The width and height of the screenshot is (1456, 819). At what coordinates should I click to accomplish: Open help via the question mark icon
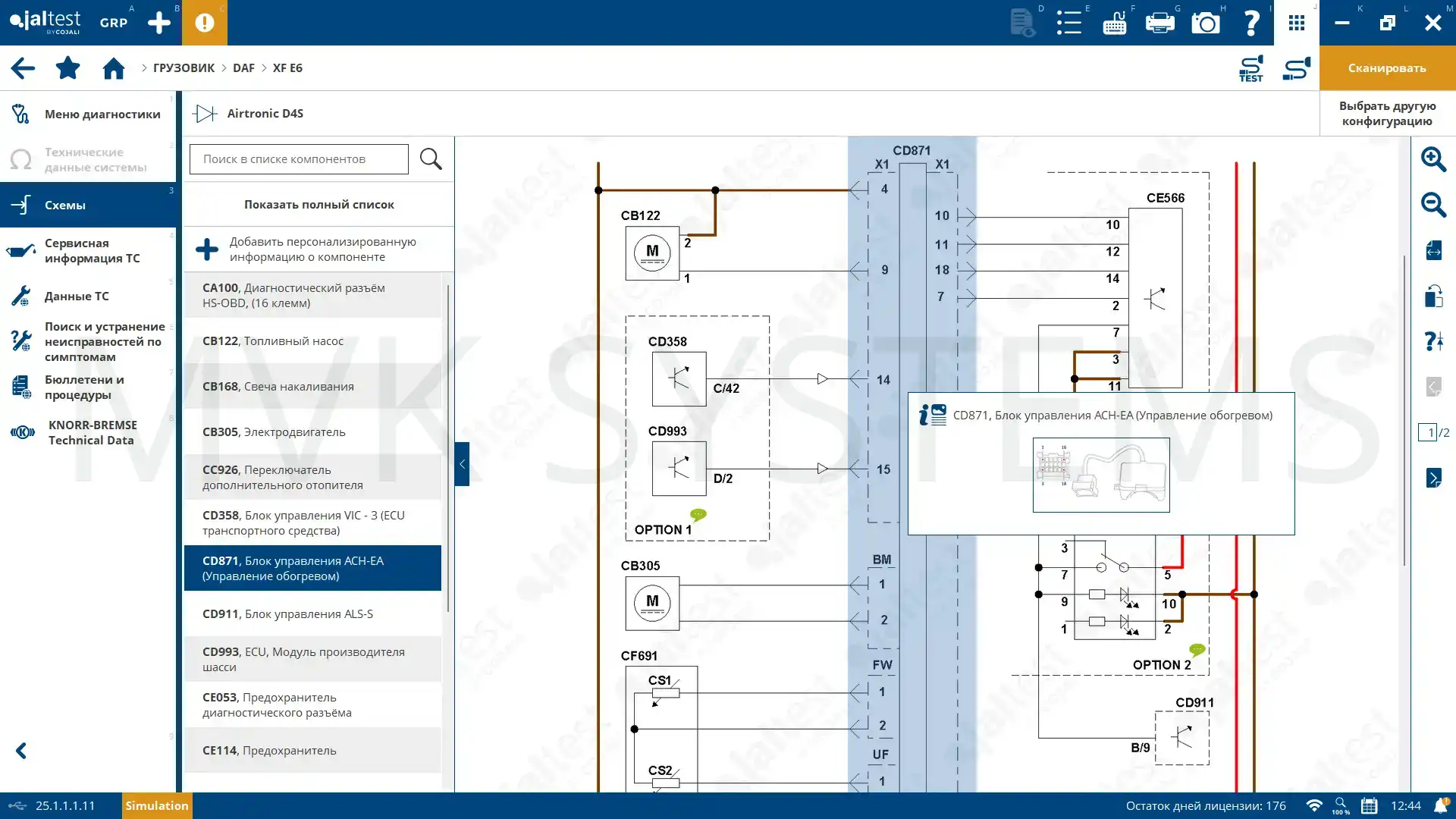1251,23
